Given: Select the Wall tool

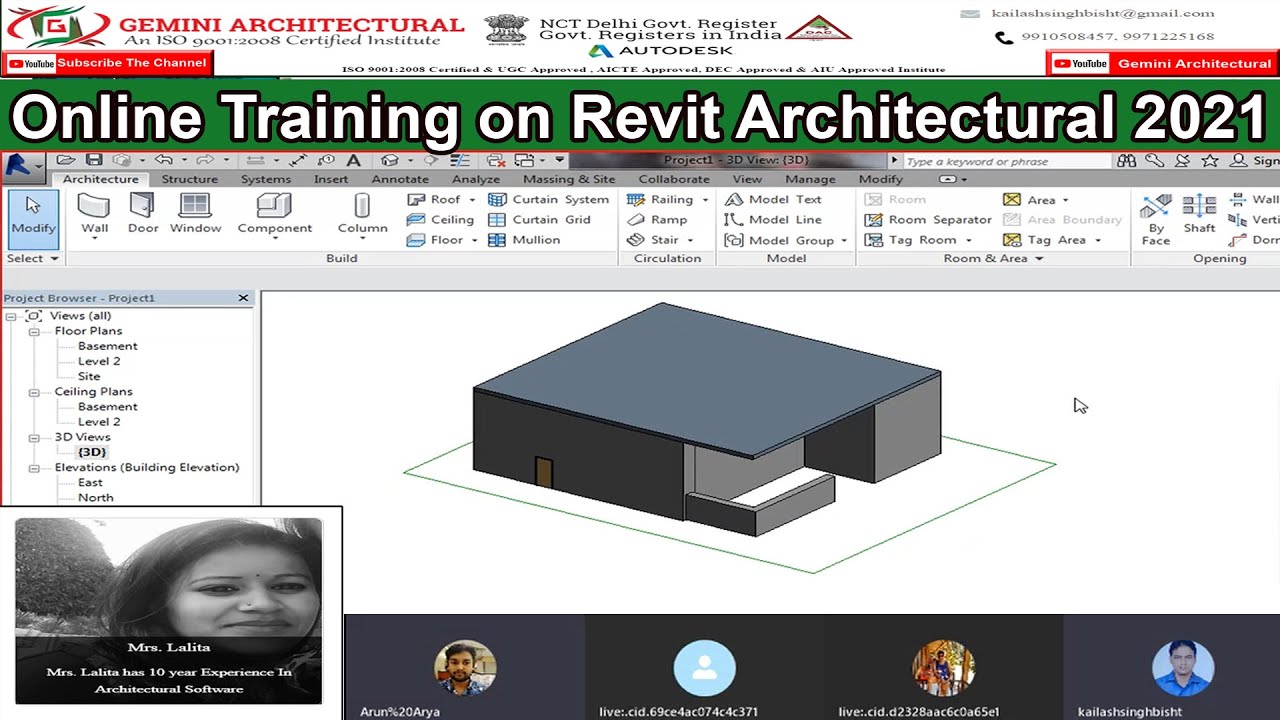Looking at the screenshot, I should (x=95, y=215).
